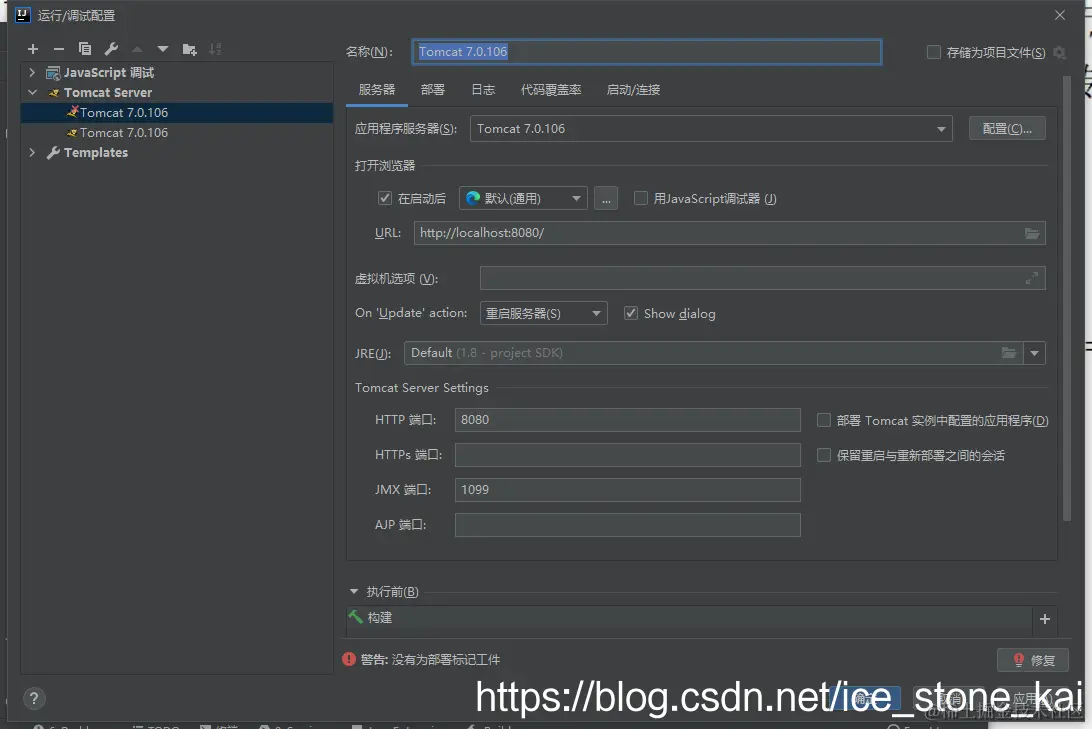
Task: Toggle the Show dialog checkbox
Action: 631,313
